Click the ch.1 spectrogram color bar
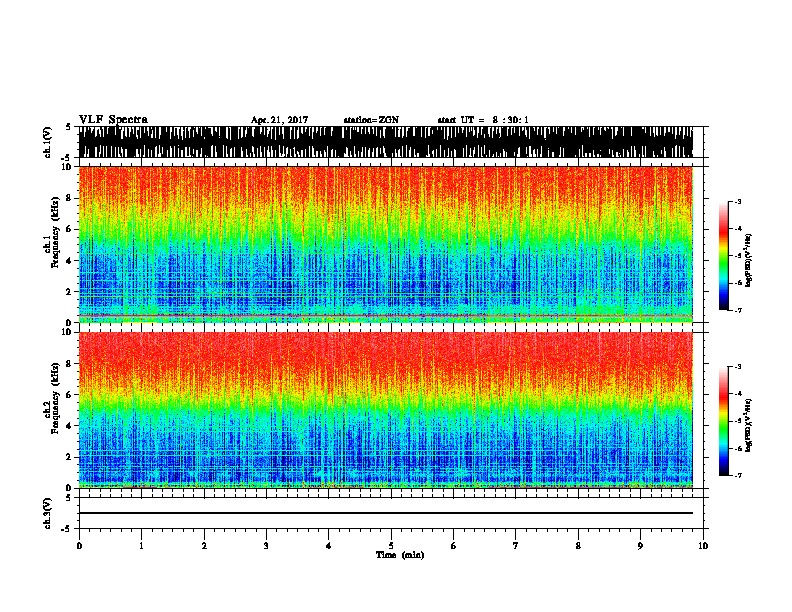Viewport: 792px width, 612px height. pyautogui.click(x=723, y=256)
